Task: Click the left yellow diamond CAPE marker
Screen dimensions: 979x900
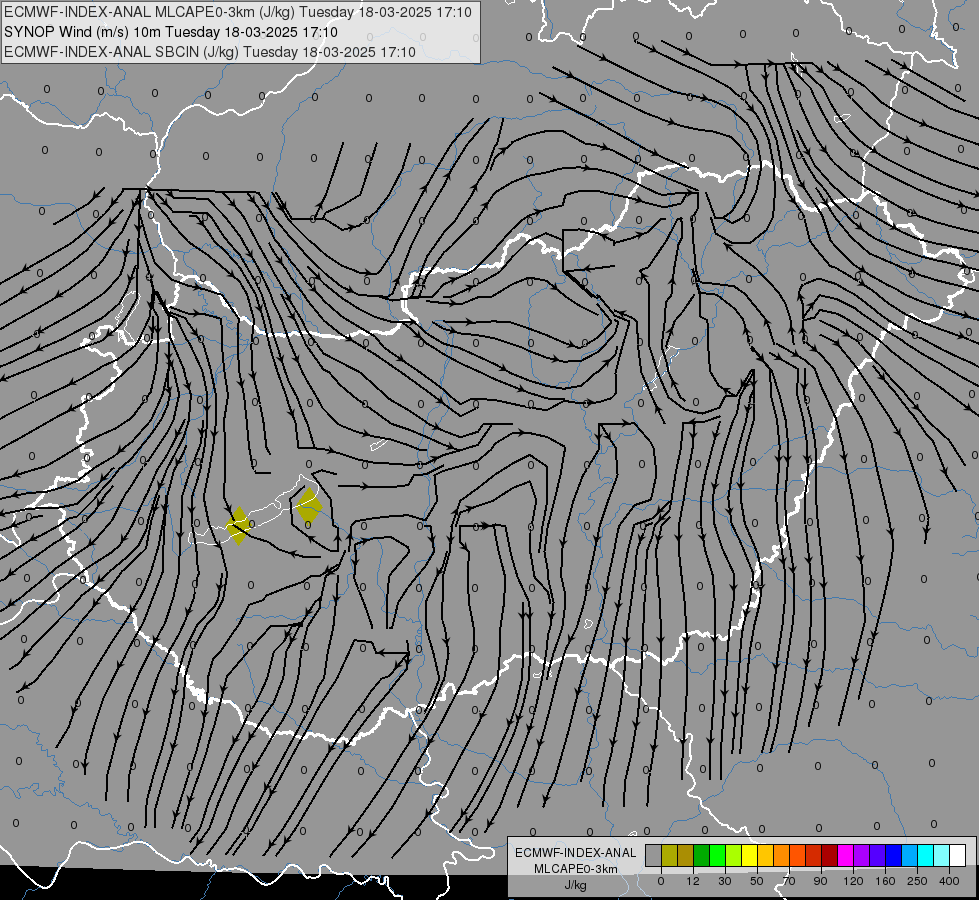Action: click(239, 526)
